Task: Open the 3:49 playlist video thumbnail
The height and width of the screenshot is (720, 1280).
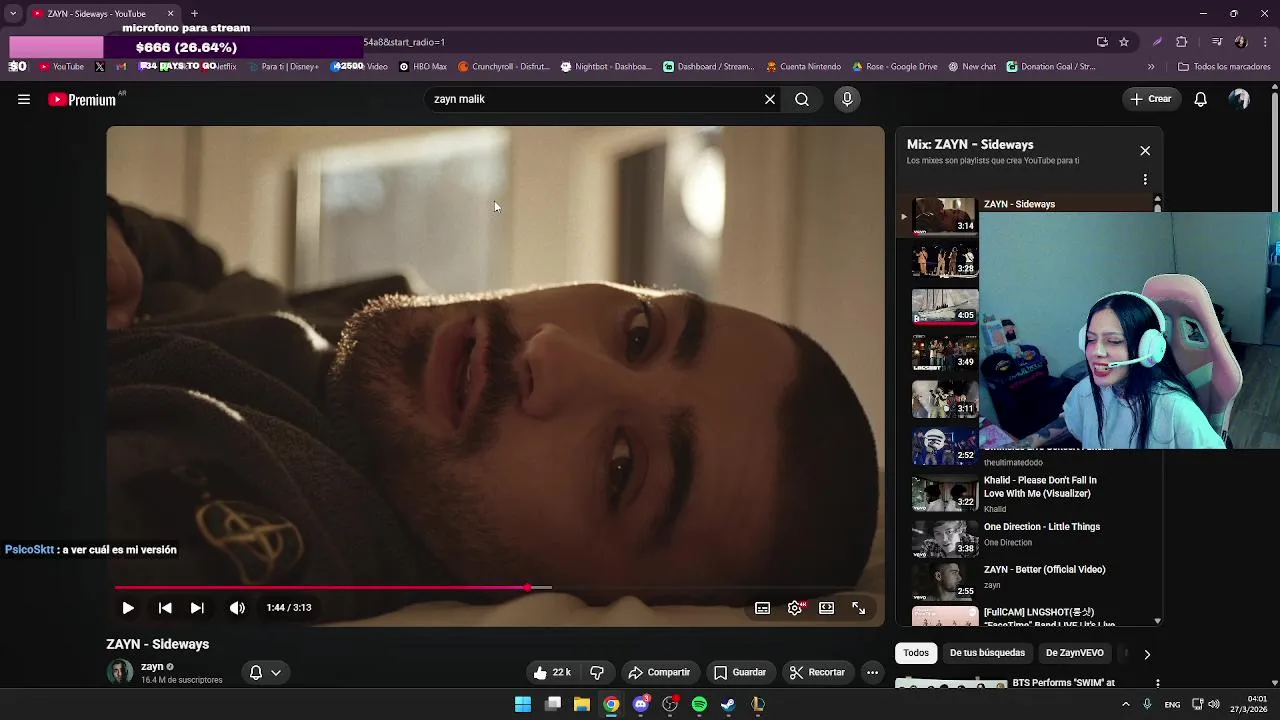Action: 944,352
